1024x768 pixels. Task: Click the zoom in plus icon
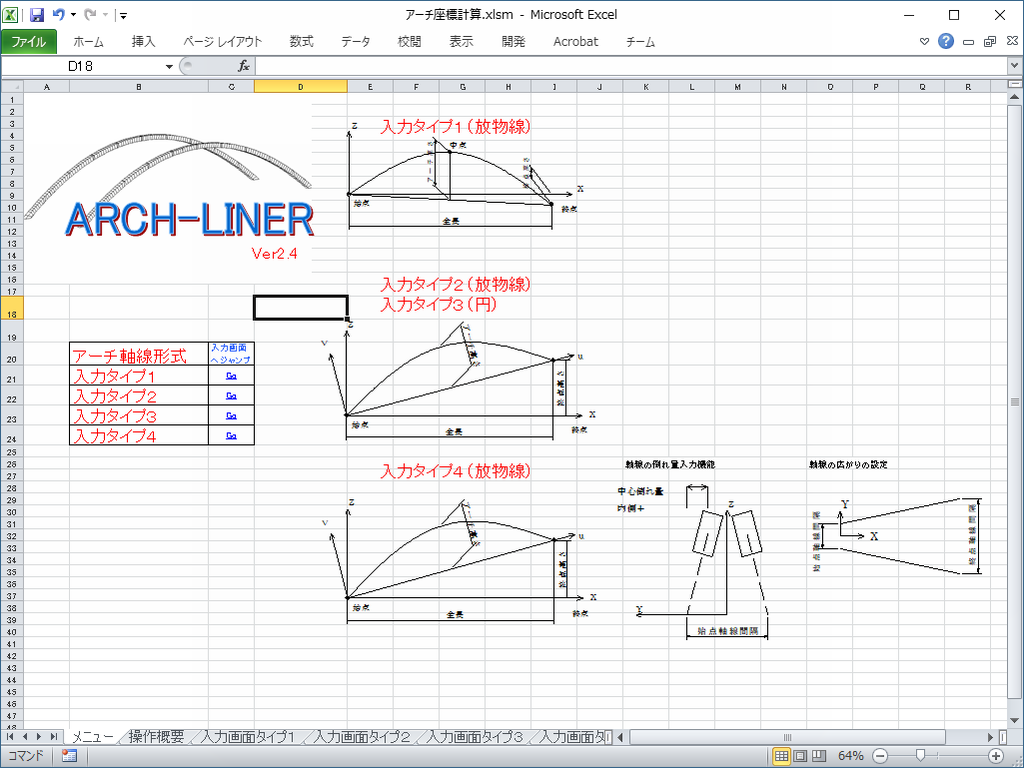click(996, 755)
